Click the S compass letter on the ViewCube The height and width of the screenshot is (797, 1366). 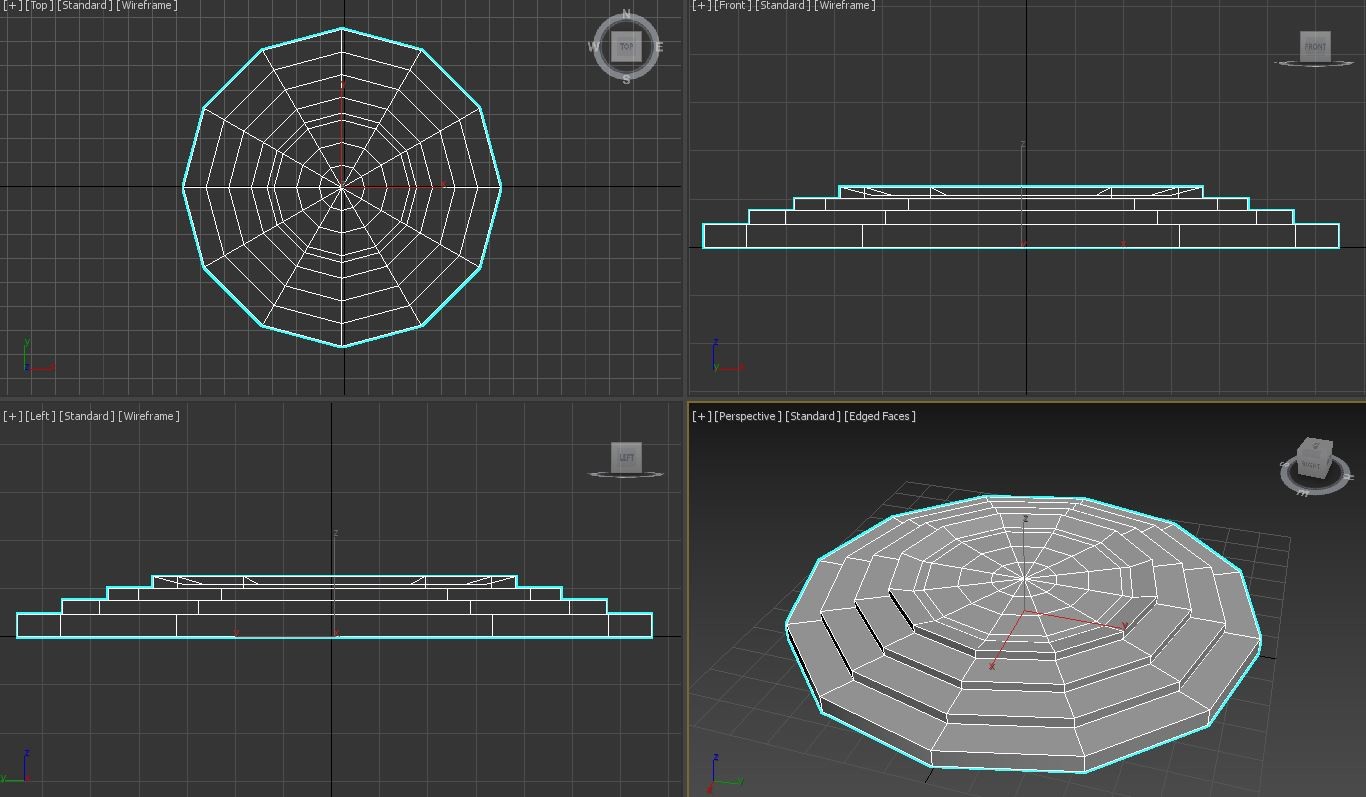627,79
